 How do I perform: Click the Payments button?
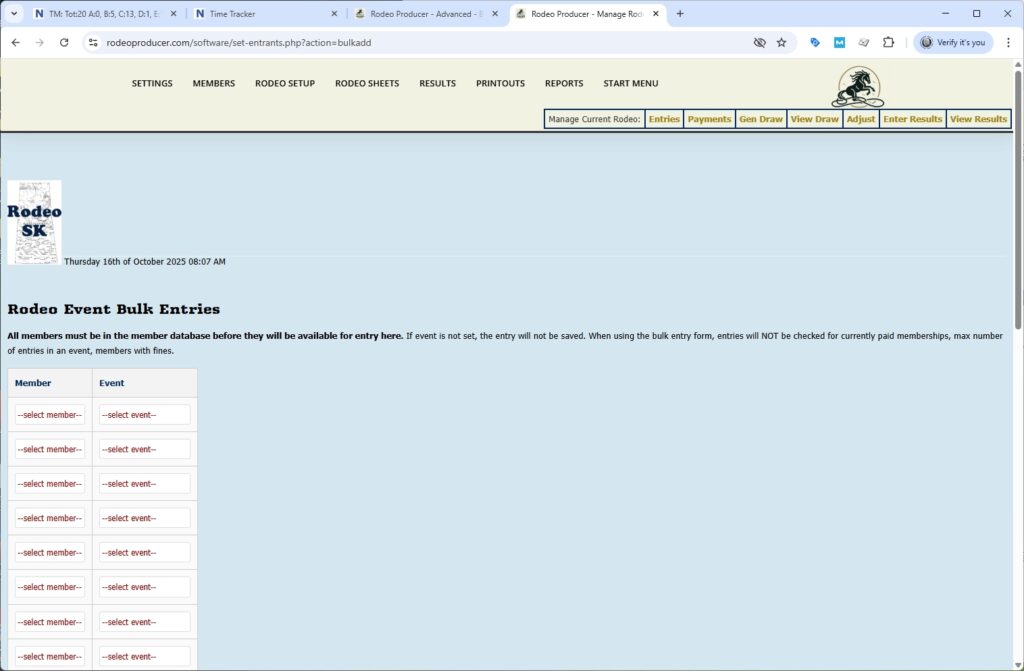pyautogui.click(x=709, y=118)
